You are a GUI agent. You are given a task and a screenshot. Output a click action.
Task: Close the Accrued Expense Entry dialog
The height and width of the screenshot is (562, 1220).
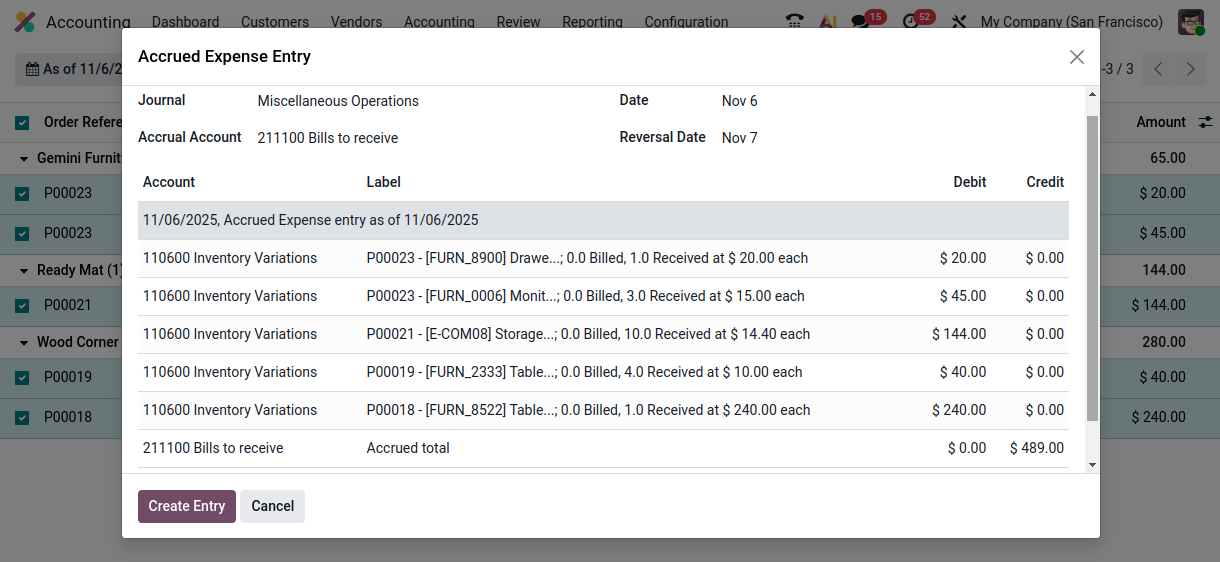[1076, 57]
